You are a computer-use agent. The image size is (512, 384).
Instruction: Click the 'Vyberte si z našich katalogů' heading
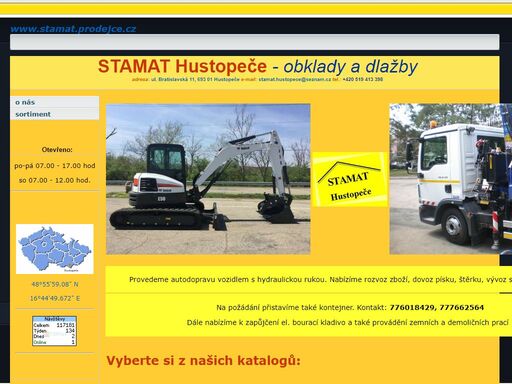203,361
